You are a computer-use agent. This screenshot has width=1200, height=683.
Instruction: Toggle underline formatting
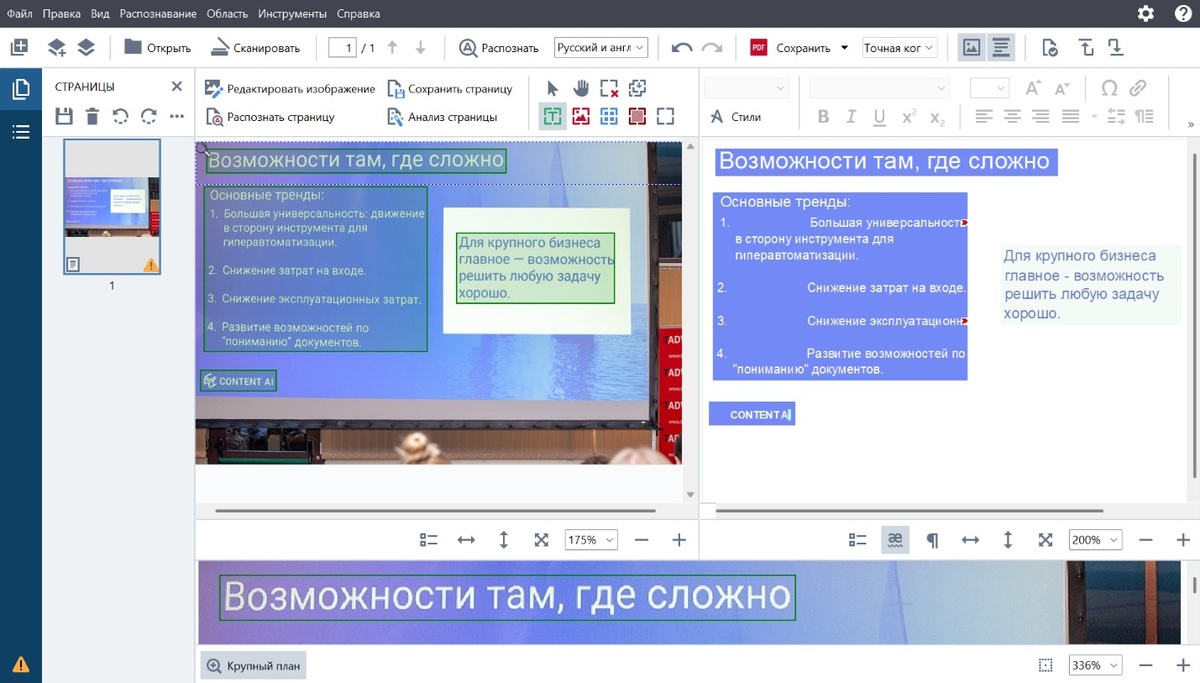point(878,117)
